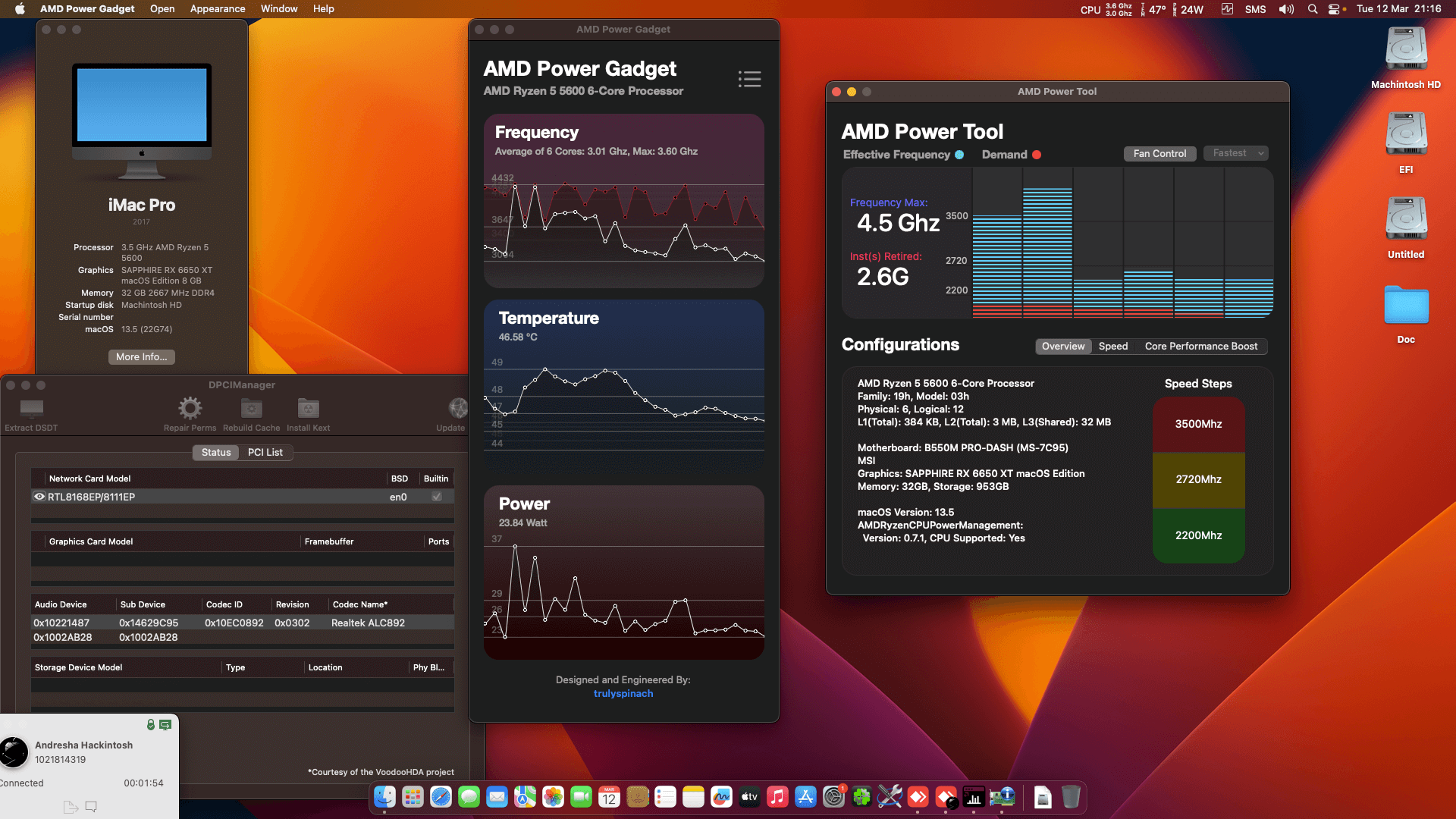1456x819 pixels.
Task: Click the Frequency graph in AMD Power Gadget
Action: click(x=624, y=201)
